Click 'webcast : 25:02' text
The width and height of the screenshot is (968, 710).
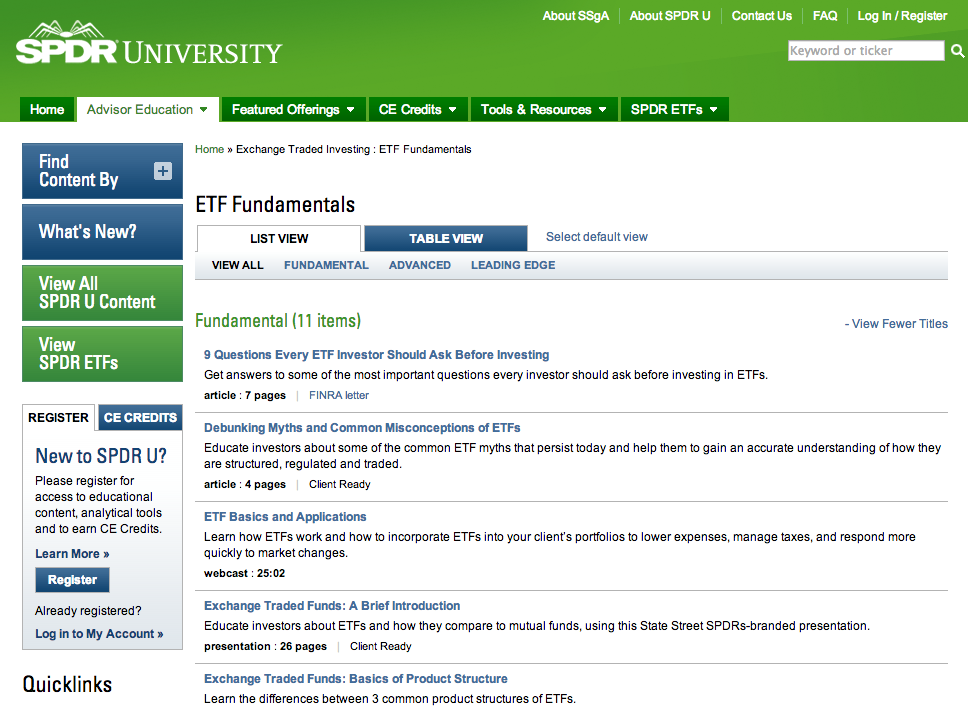pyautogui.click(x=244, y=573)
